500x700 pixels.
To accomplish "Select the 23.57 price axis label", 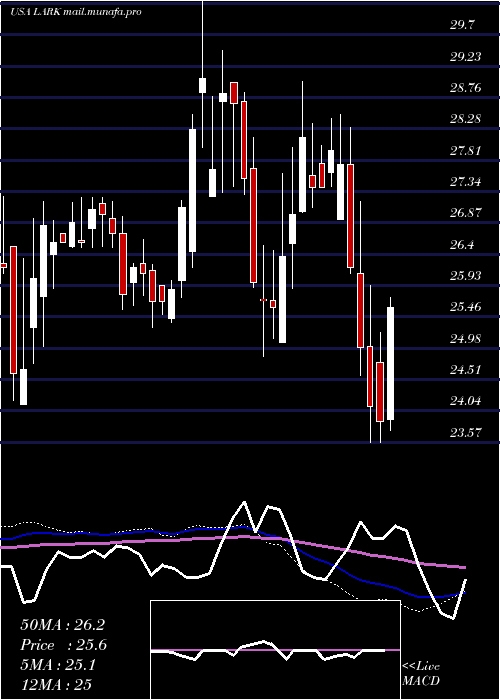I will (x=465, y=432).
